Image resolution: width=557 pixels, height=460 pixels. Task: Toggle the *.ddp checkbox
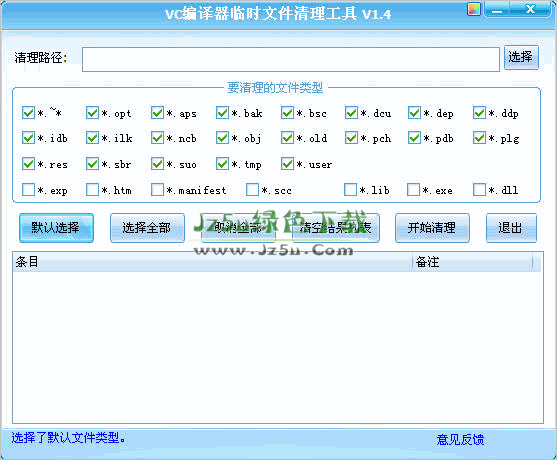(x=479, y=113)
